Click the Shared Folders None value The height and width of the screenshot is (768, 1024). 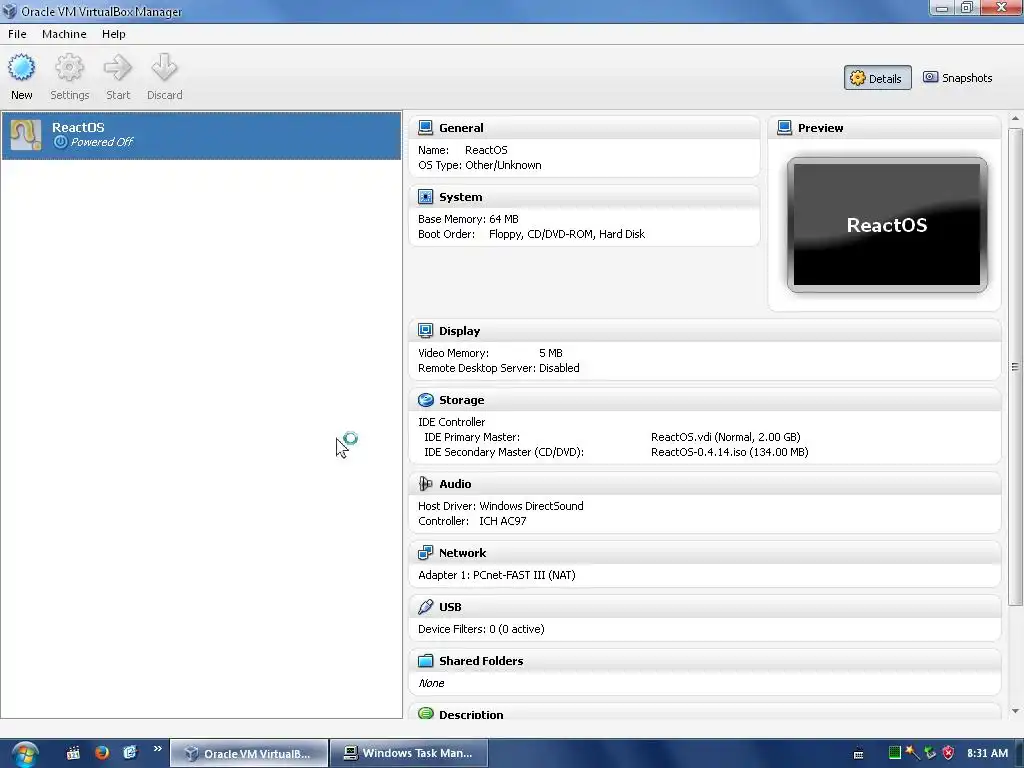[431, 683]
